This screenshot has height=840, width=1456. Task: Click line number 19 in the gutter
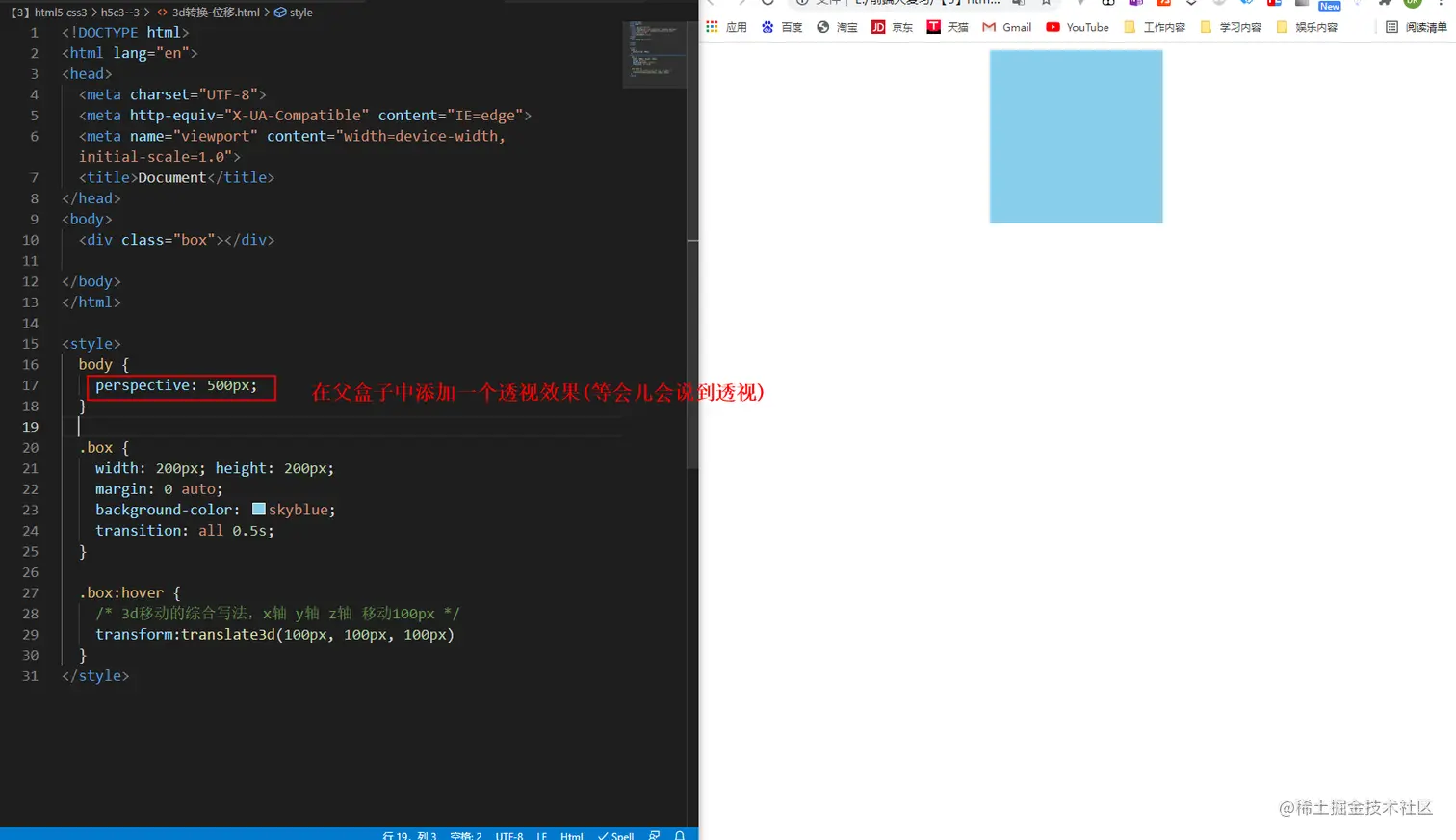pyautogui.click(x=31, y=427)
